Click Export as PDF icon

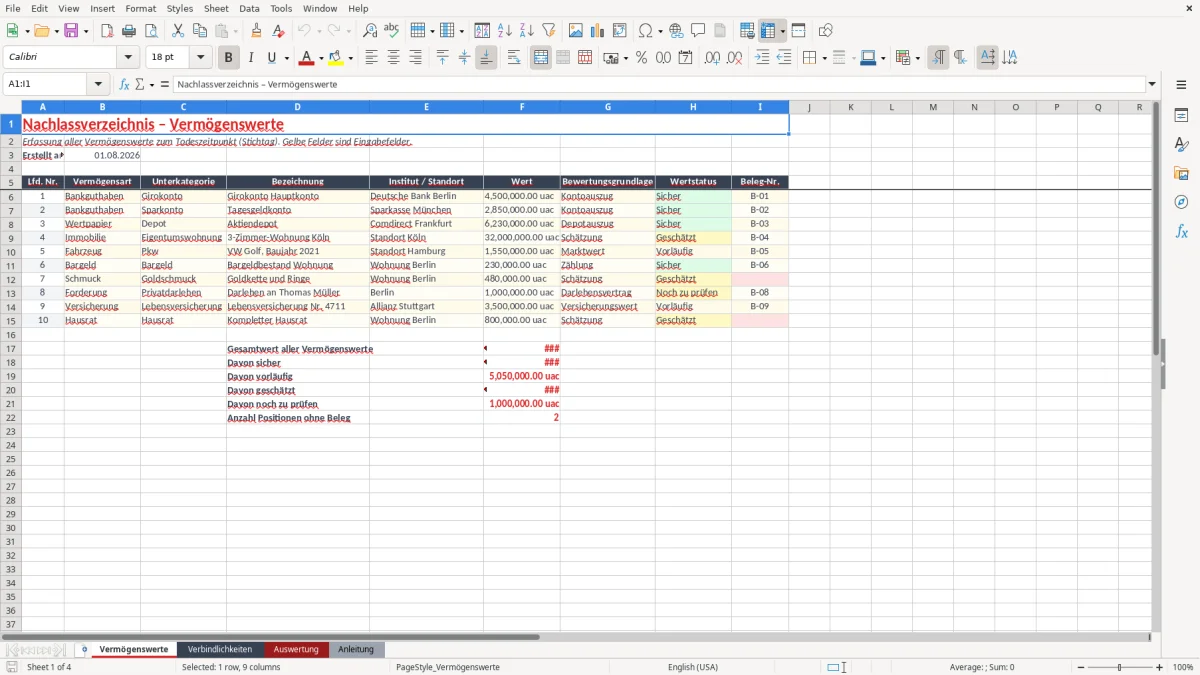[107, 31]
